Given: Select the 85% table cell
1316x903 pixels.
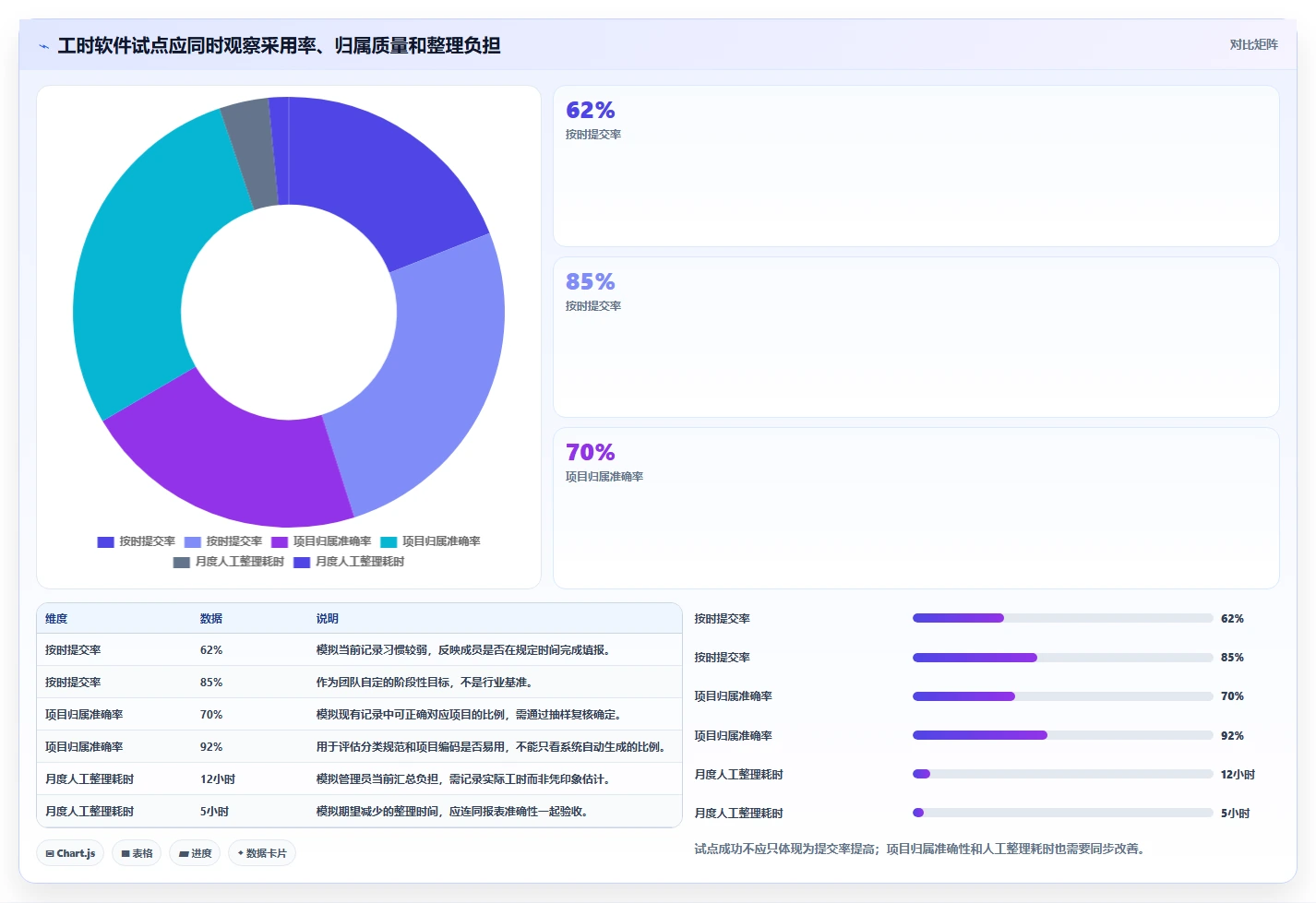Looking at the screenshot, I should click(x=211, y=683).
